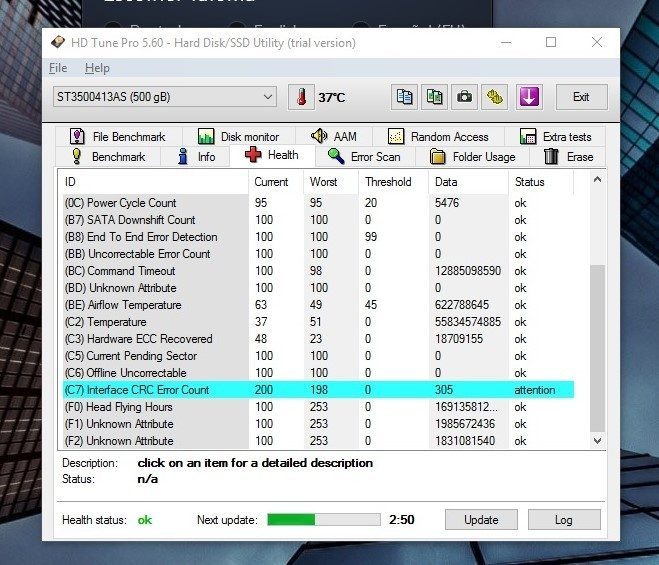Click the Worst column header
This screenshot has height=565, width=659.
[x=331, y=182]
